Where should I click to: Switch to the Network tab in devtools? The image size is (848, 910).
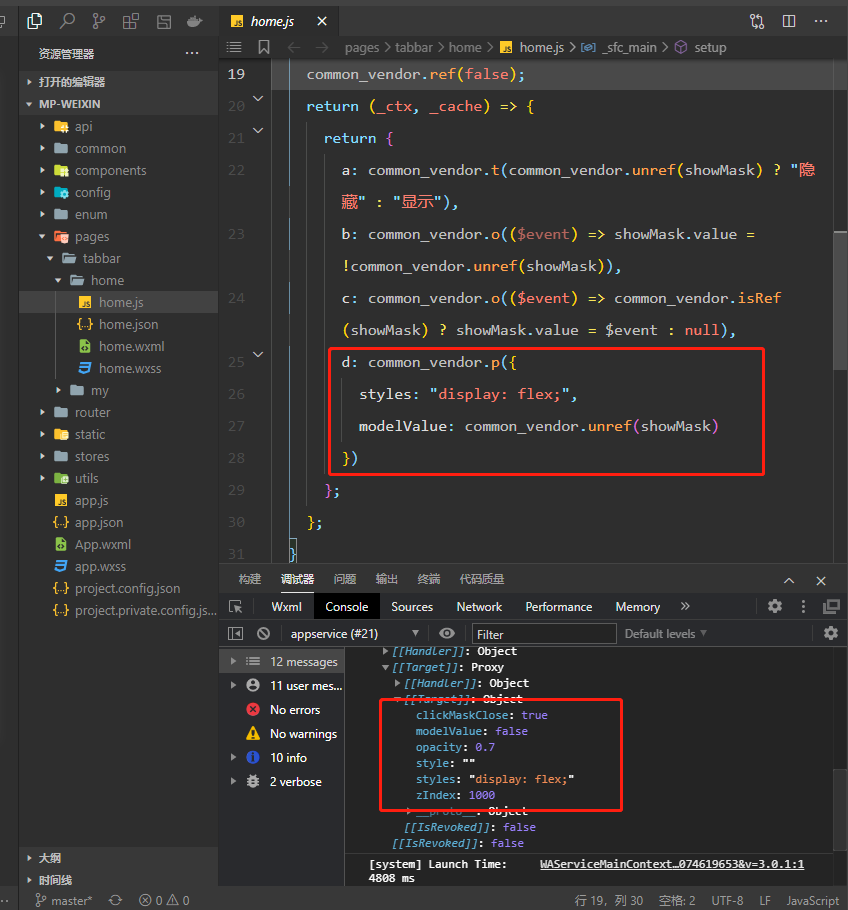(479, 607)
